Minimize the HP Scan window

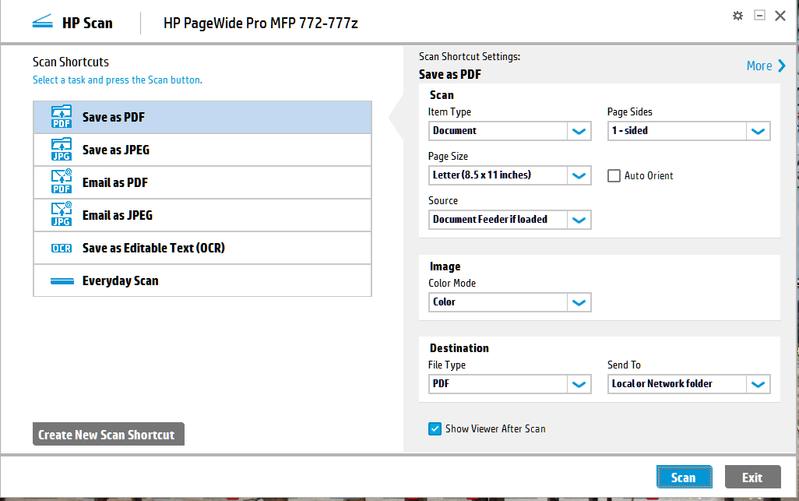click(759, 15)
